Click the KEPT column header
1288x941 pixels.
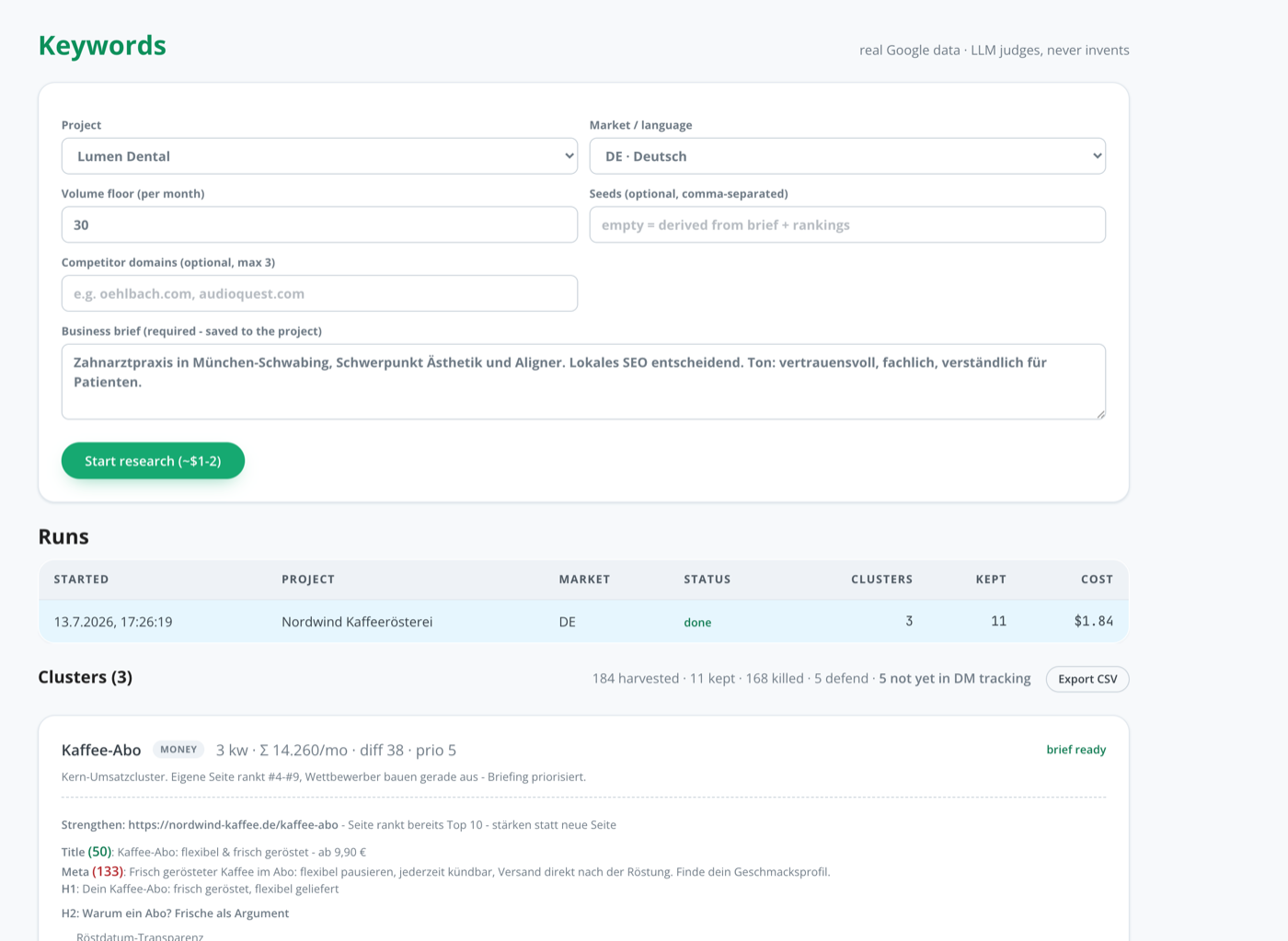click(991, 580)
